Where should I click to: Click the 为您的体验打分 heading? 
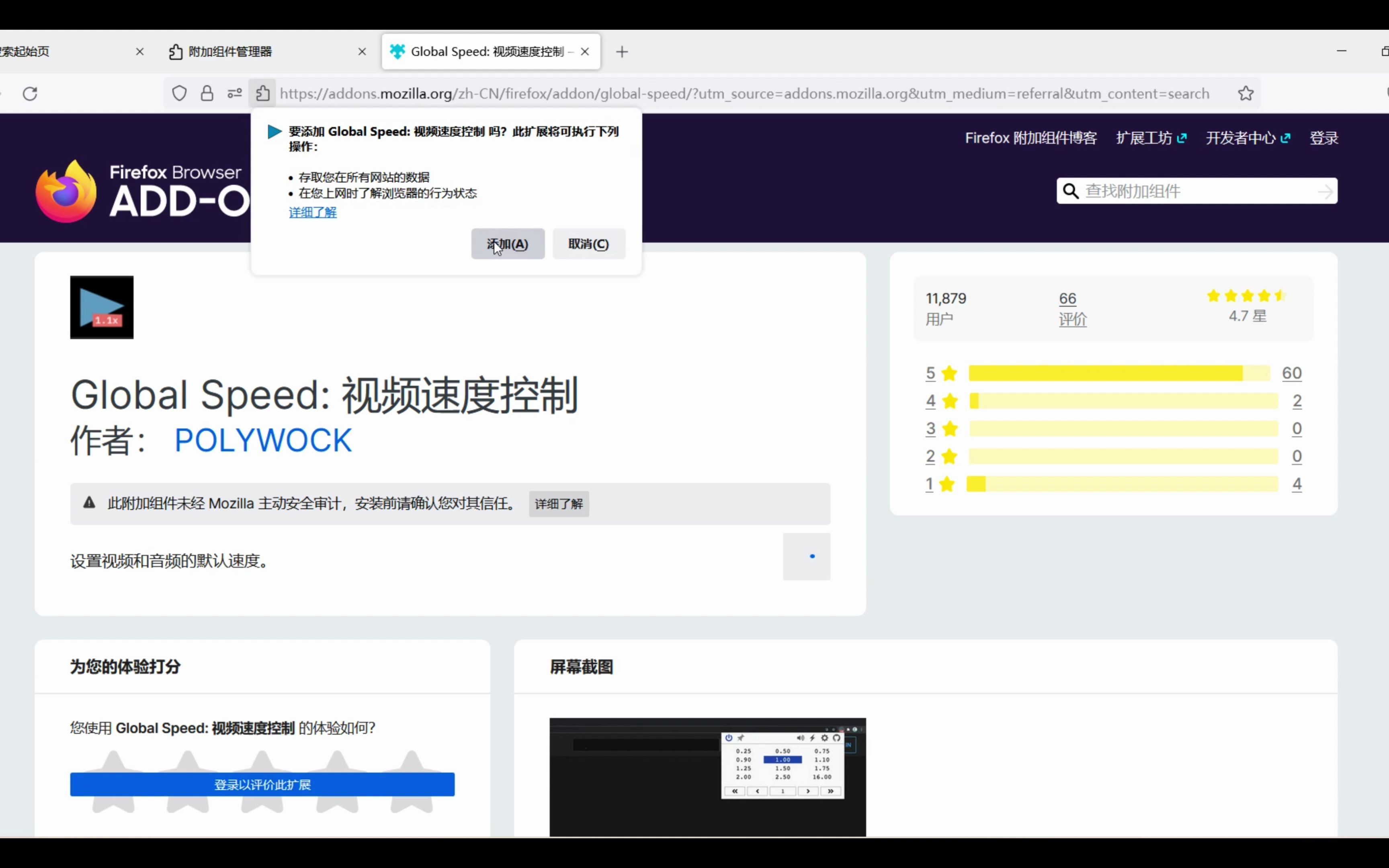click(x=125, y=667)
